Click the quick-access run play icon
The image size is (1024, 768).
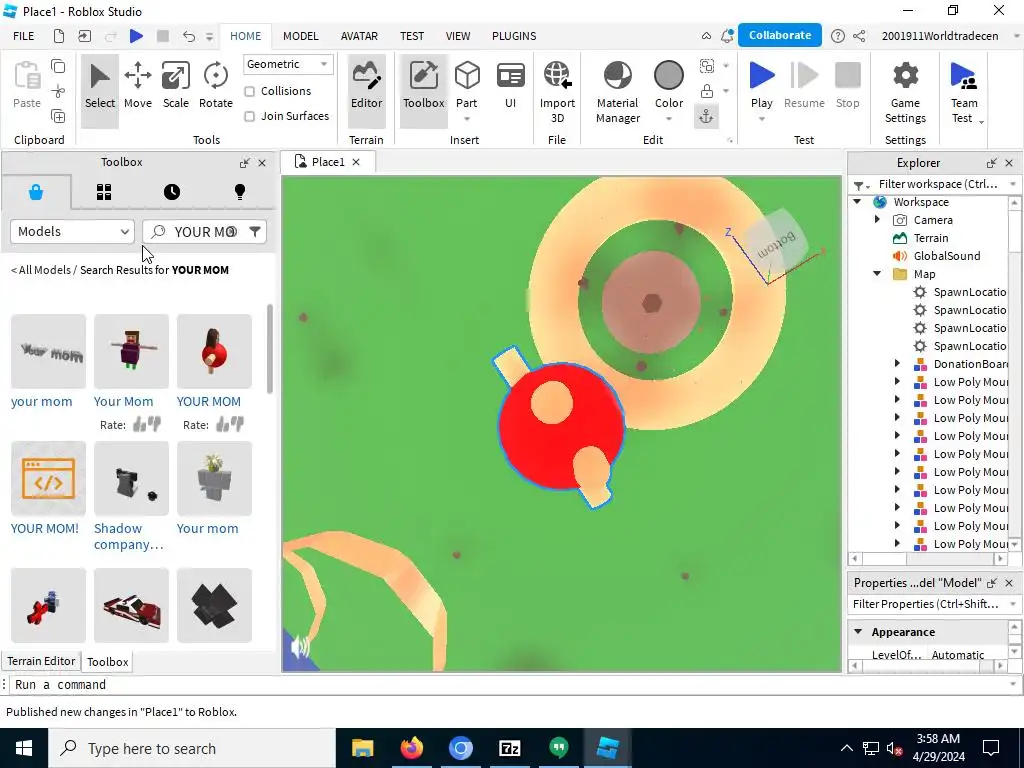[136, 36]
